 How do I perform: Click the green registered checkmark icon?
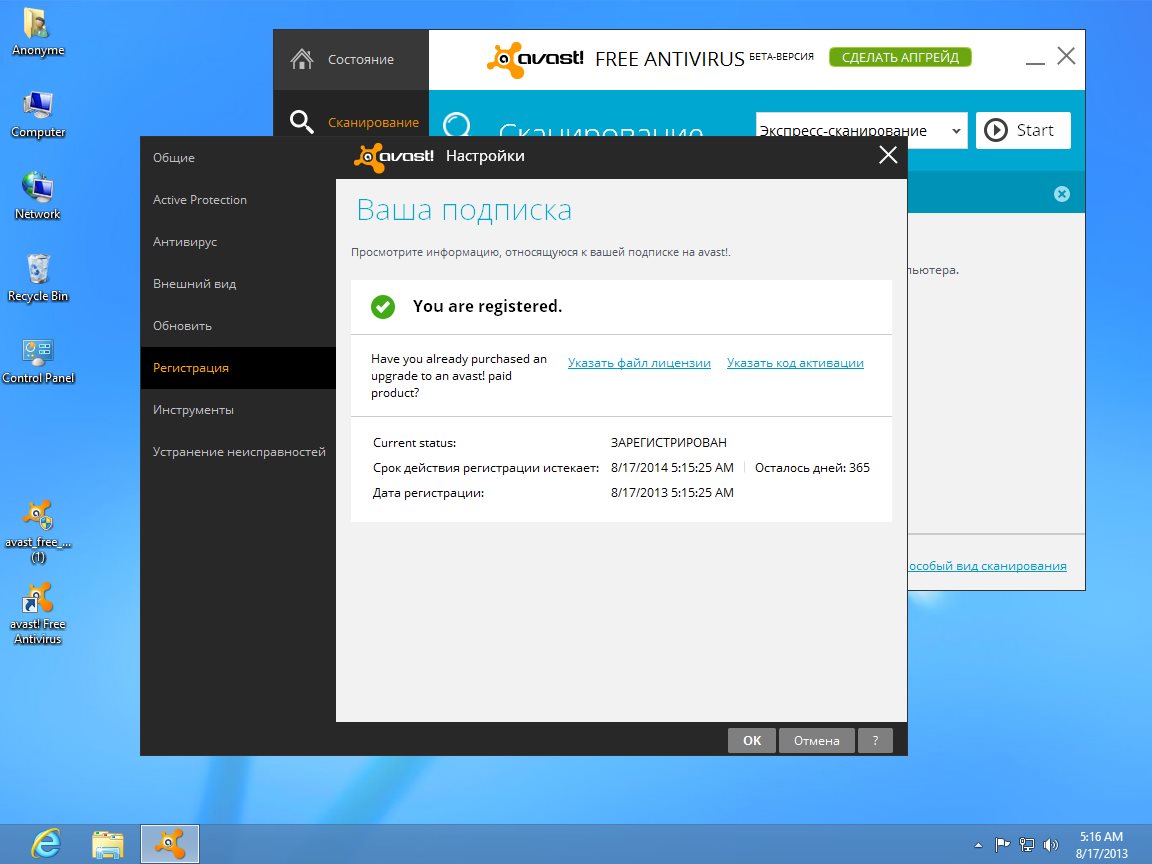coord(383,306)
